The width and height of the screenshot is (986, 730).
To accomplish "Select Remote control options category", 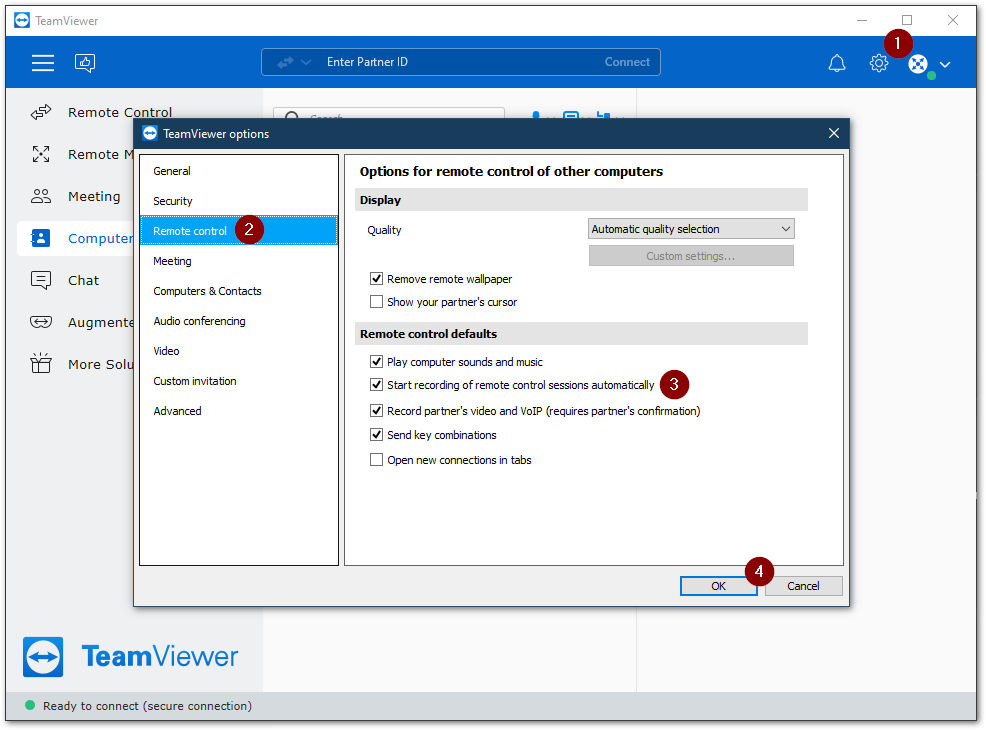I will [238, 231].
